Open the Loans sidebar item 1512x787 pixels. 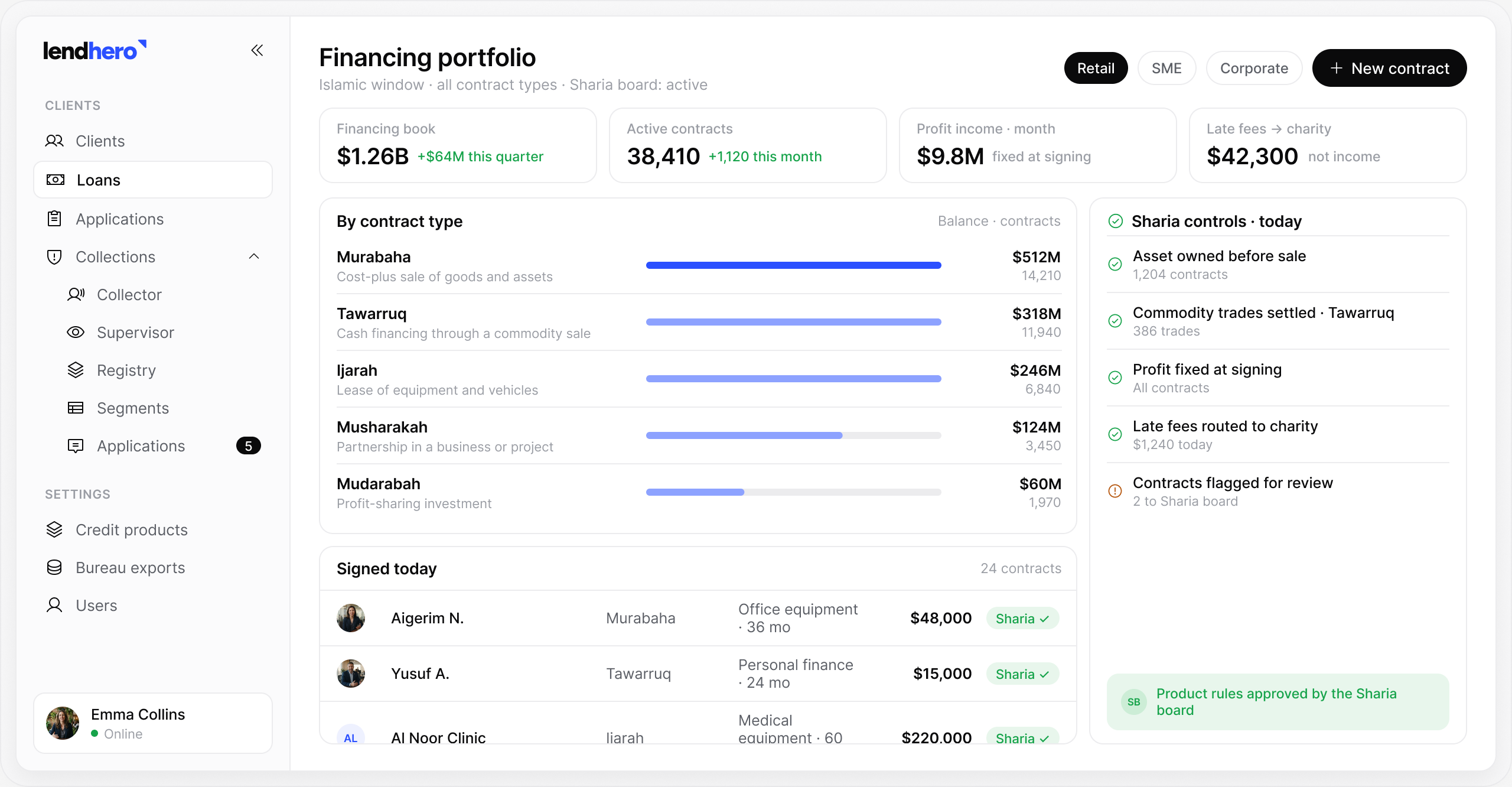[x=153, y=180]
